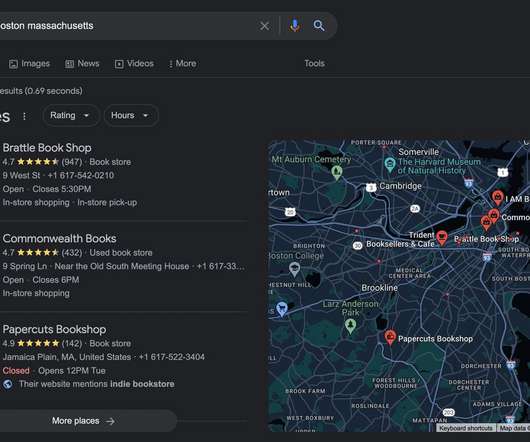The width and height of the screenshot is (530, 442).
Task: Click the blue shopping marker on map
Action: tap(282, 309)
